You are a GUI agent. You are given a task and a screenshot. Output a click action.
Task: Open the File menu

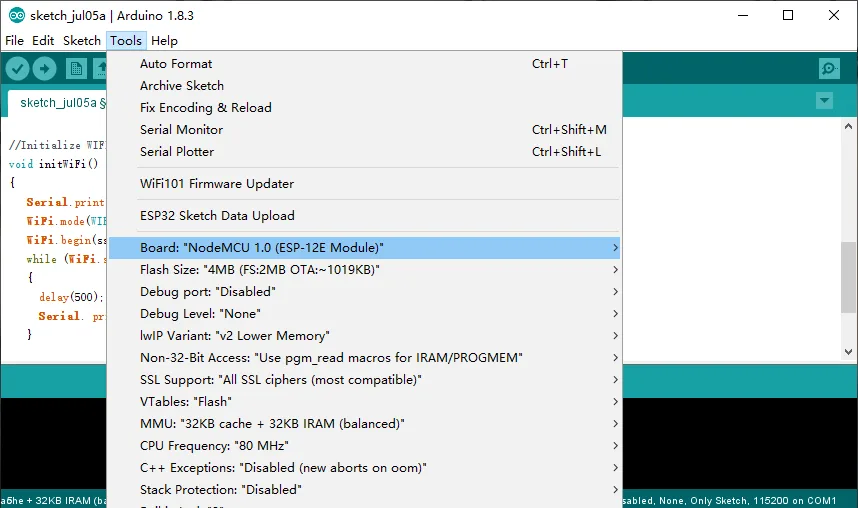point(14,41)
